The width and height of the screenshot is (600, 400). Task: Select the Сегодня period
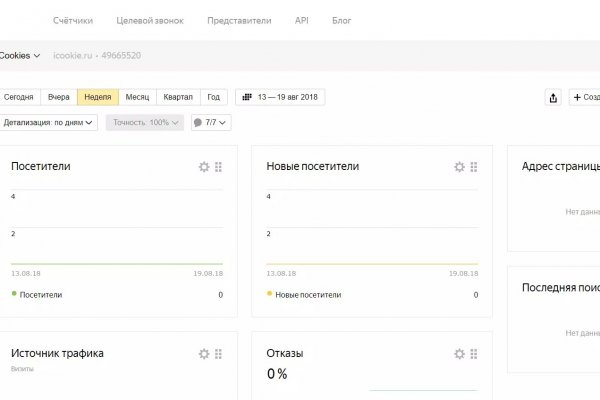19,98
